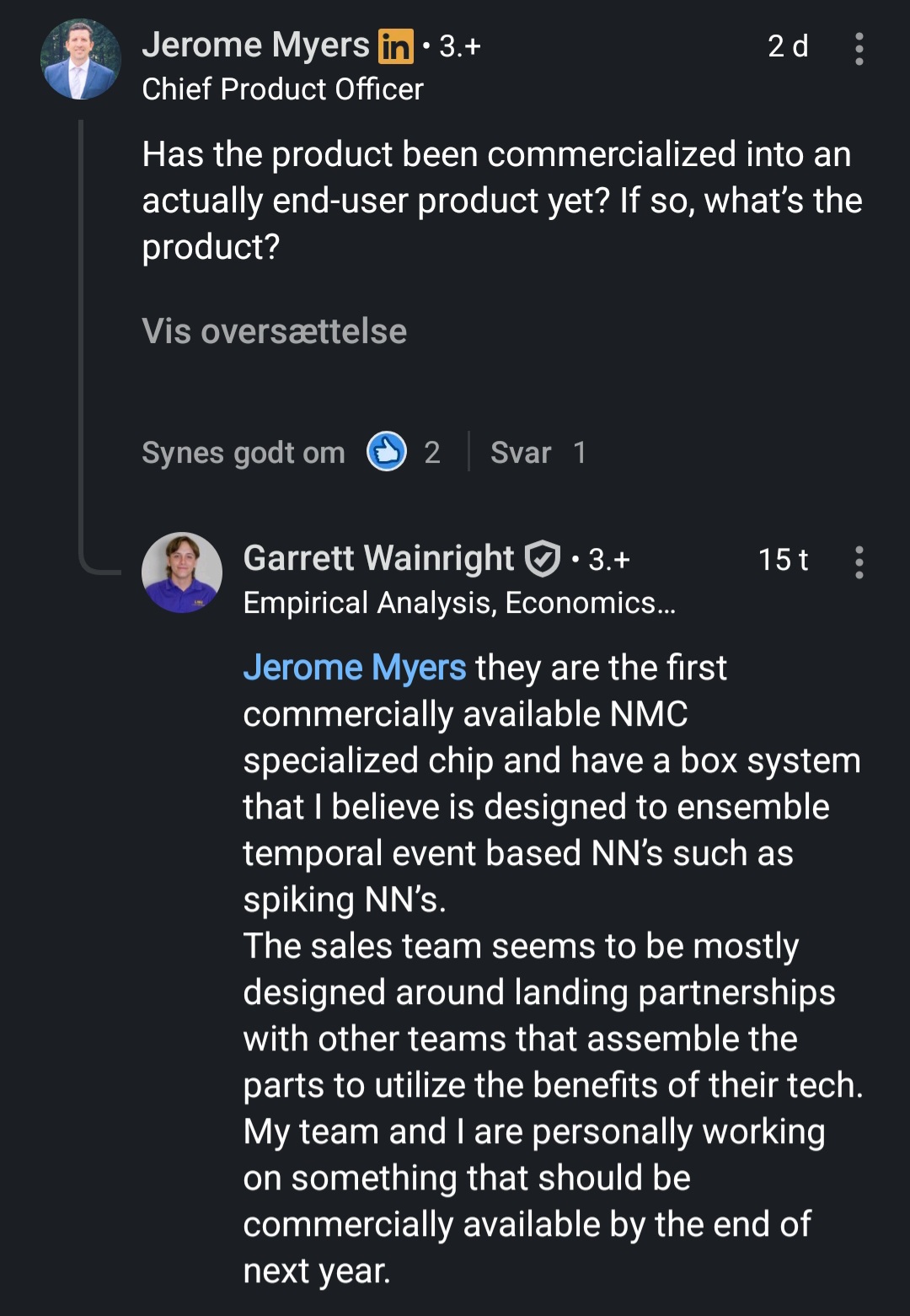
Task: Like the comment with "Synes godt om"
Action: coord(243,453)
